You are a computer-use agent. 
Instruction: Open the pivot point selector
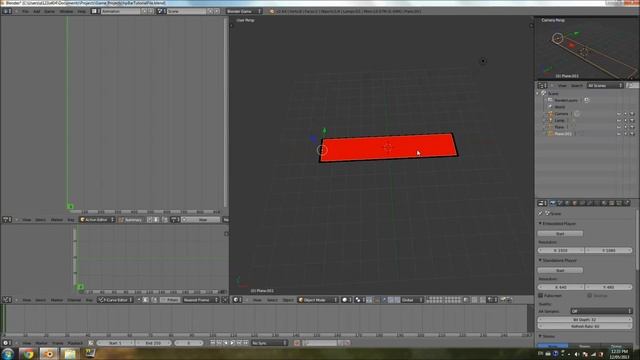tap(360, 300)
